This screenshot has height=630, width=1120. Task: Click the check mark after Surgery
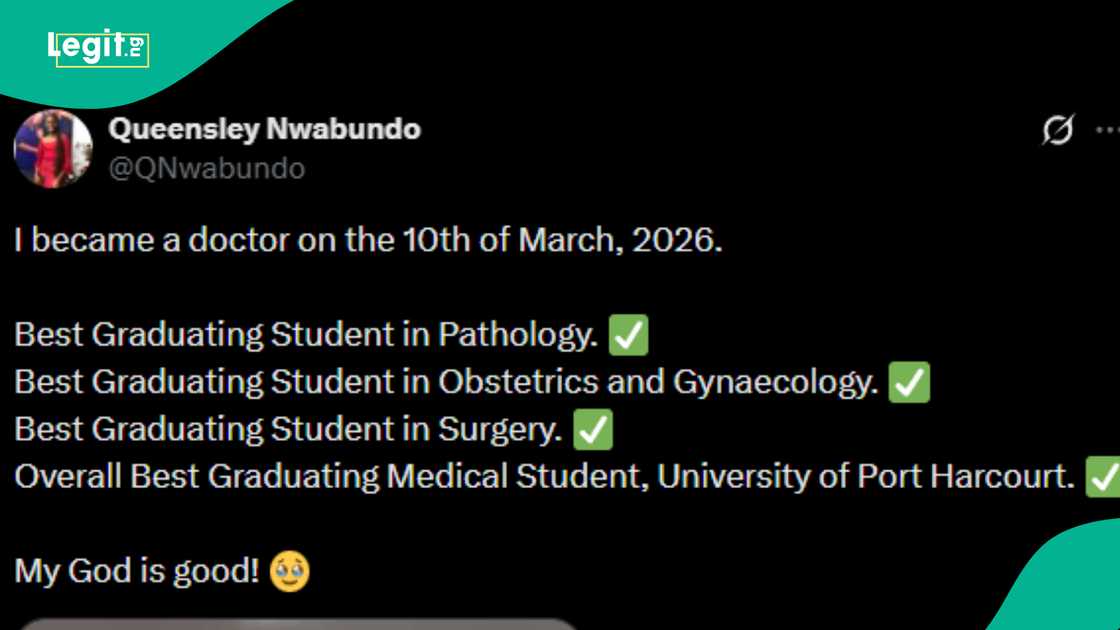pyautogui.click(x=592, y=430)
